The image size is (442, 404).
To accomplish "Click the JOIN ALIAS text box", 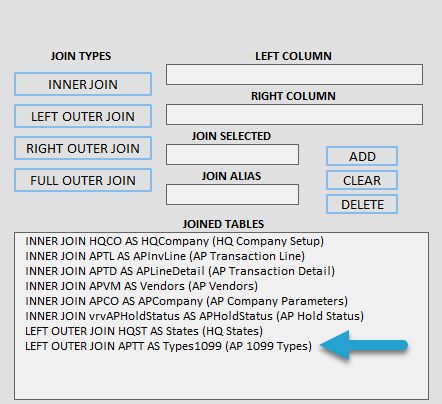I will 233,195.
